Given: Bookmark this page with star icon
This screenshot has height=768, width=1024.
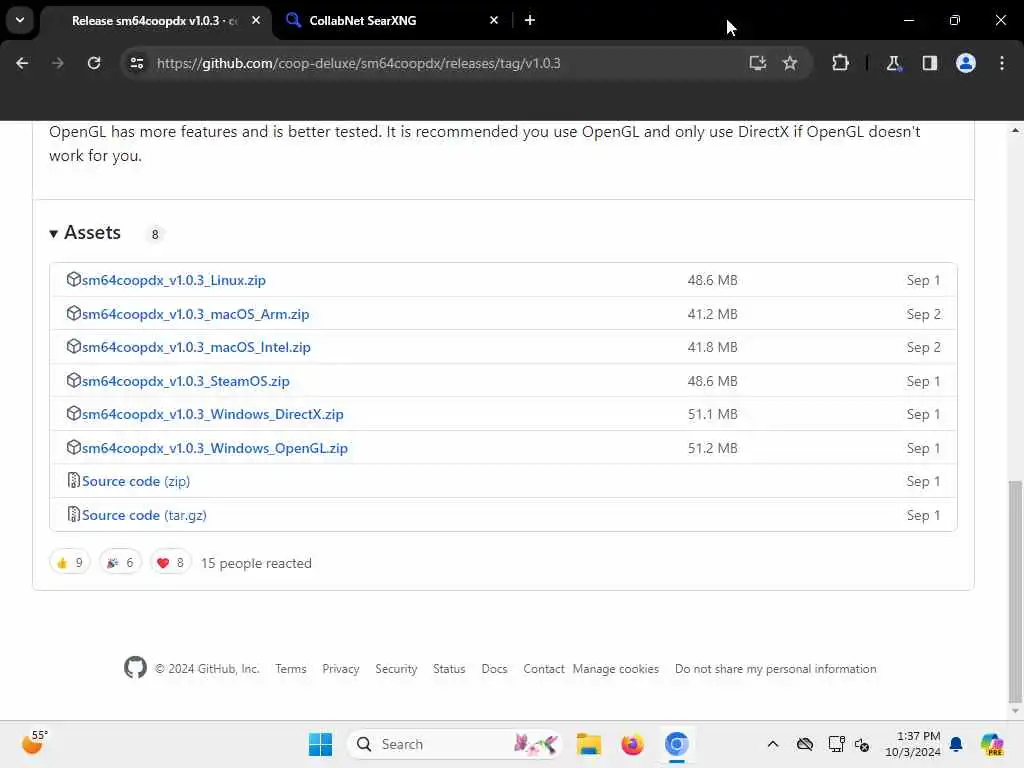Looking at the screenshot, I should click(790, 63).
